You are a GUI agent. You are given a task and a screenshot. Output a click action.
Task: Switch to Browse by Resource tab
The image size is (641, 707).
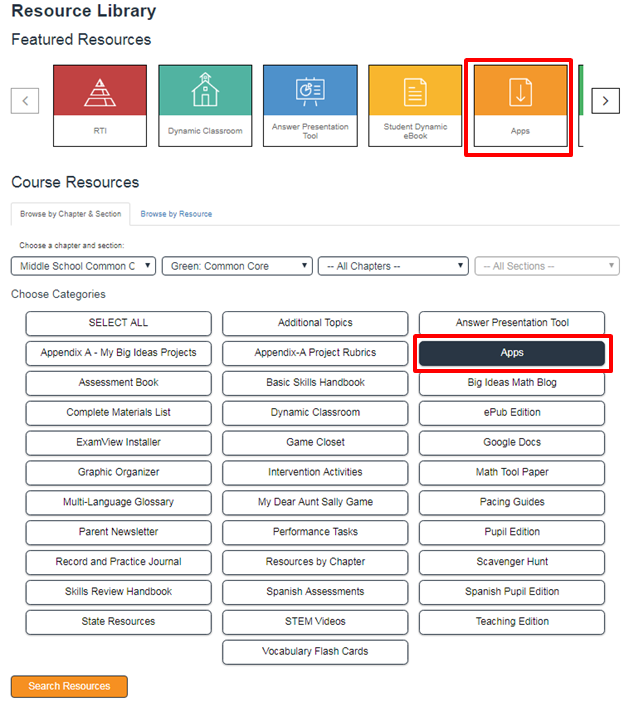tap(176, 214)
